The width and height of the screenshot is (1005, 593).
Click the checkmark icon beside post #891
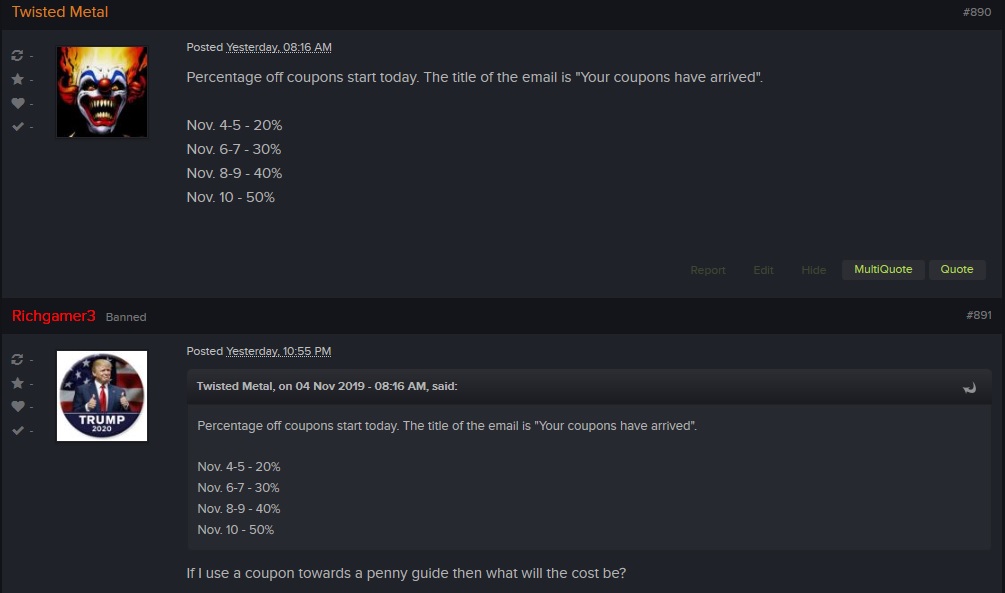click(17, 430)
